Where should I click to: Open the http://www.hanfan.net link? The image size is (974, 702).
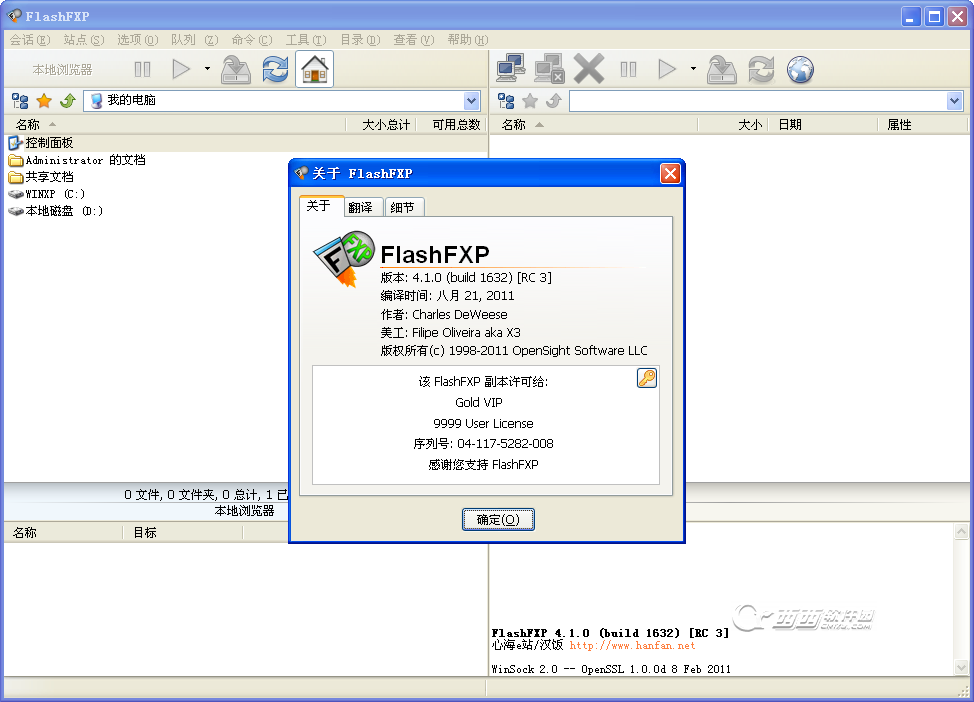(x=632, y=645)
